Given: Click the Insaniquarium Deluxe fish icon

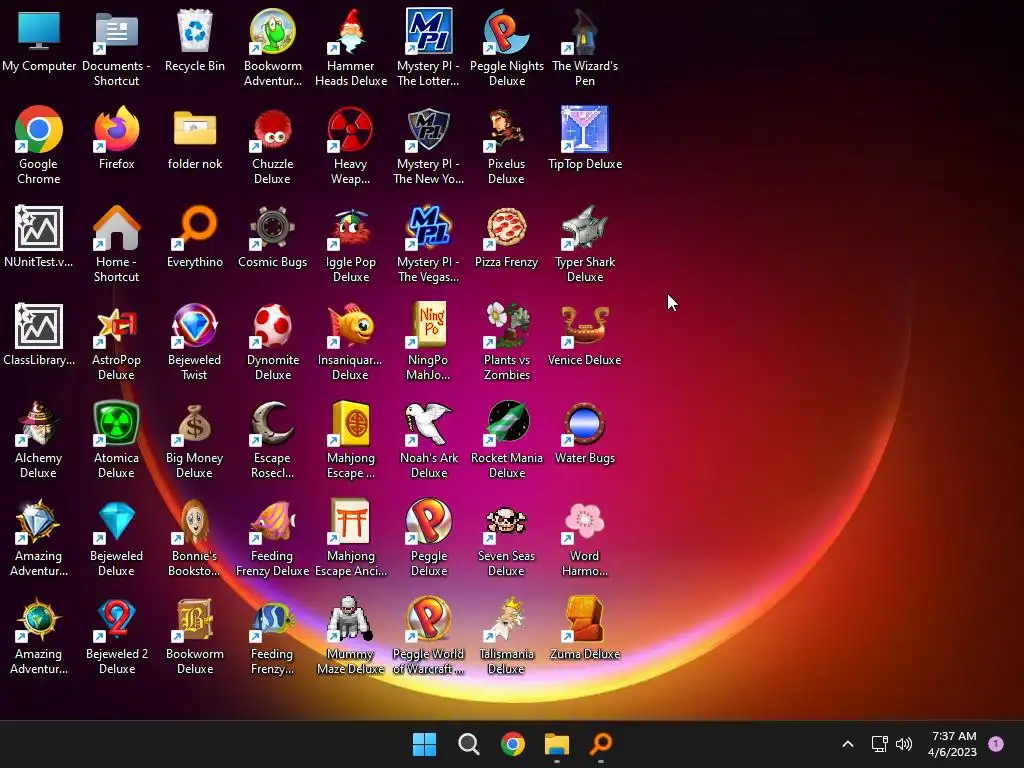Looking at the screenshot, I should 351,326.
